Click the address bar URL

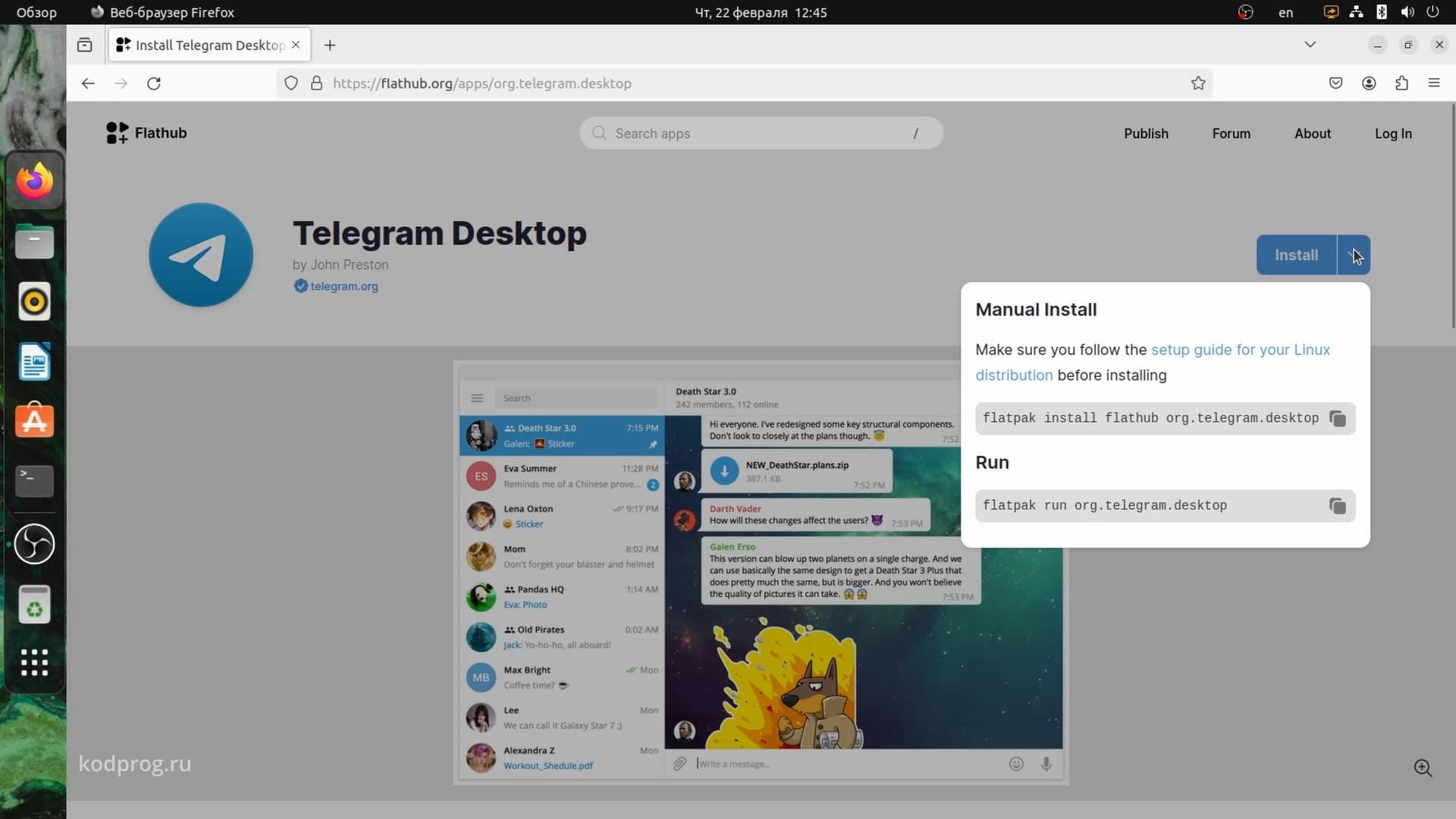tap(482, 83)
